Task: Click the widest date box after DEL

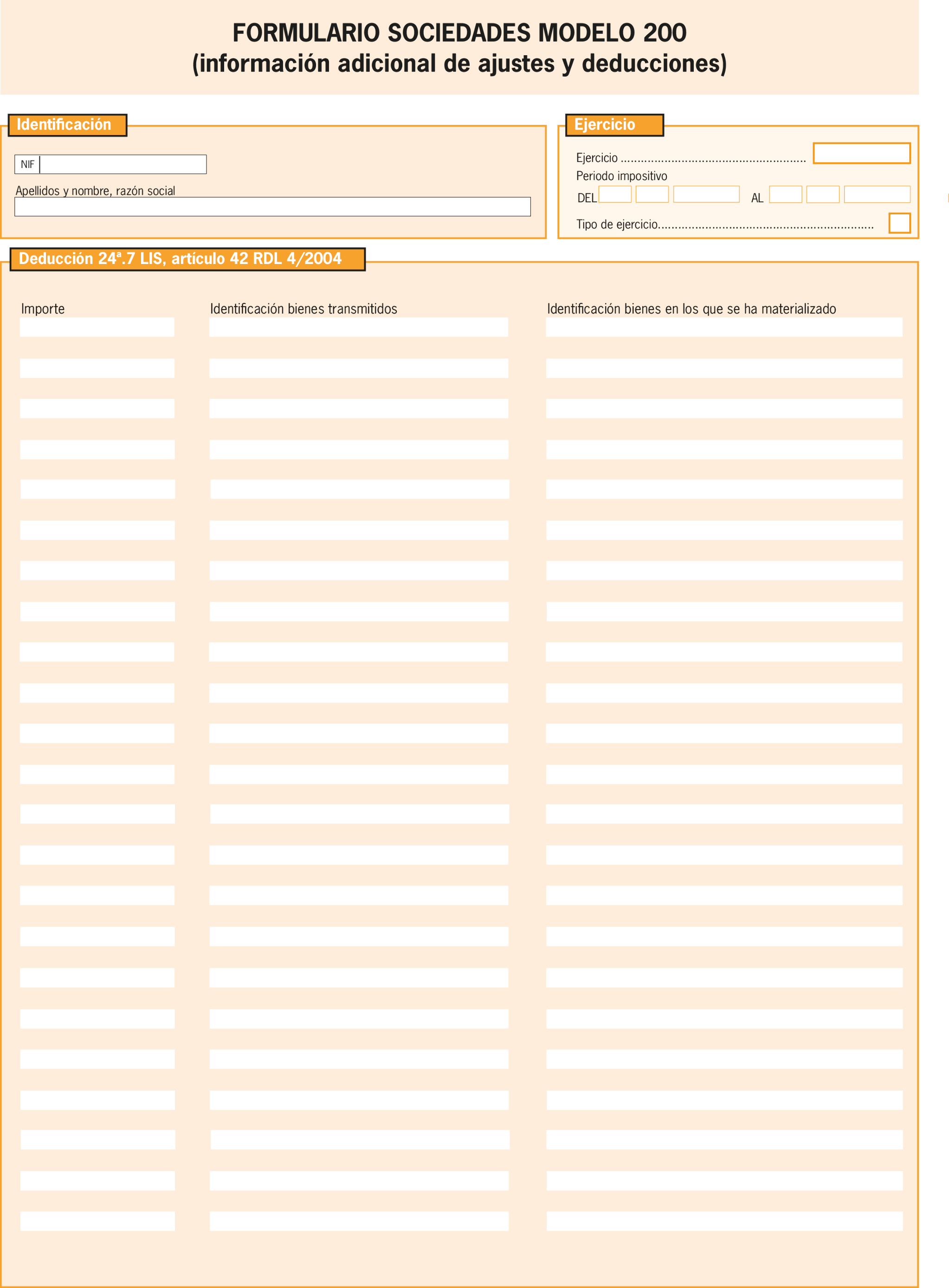Action: (706, 194)
